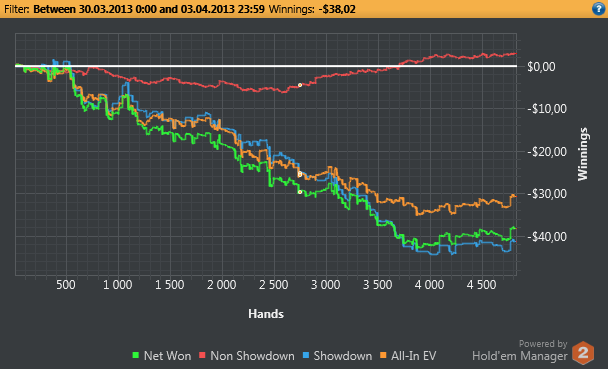Click the data point marker on orange line
The height and width of the screenshot is (369, 608).
point(300,174)
